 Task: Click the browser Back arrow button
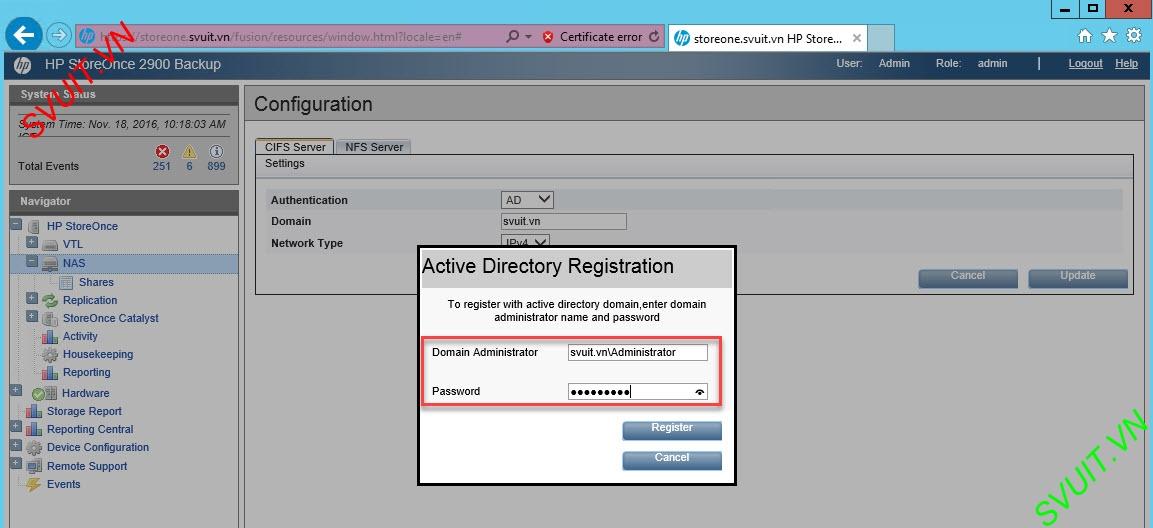pyautogui.click(x=24, y=35)
